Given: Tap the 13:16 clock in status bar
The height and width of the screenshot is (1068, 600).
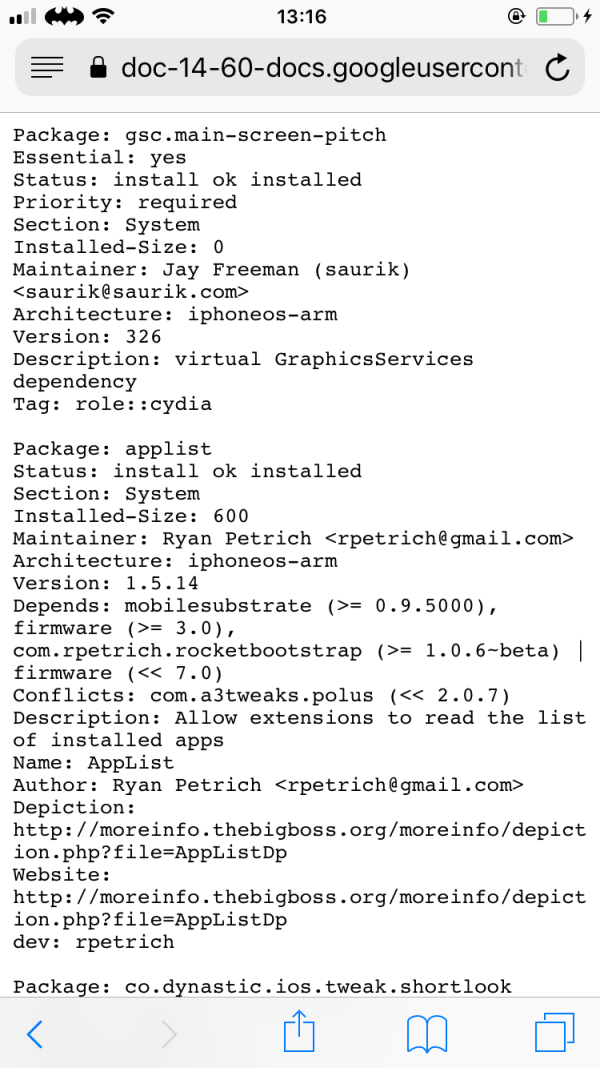Looking at the screenshot, I should coord(300,17).
